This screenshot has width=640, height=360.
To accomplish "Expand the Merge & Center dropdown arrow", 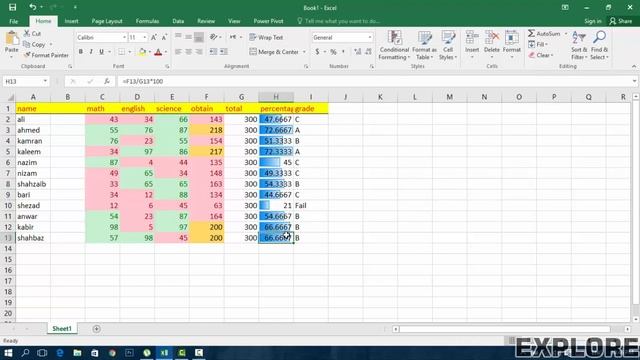I will pyautogui.click(x=304, y=52).
